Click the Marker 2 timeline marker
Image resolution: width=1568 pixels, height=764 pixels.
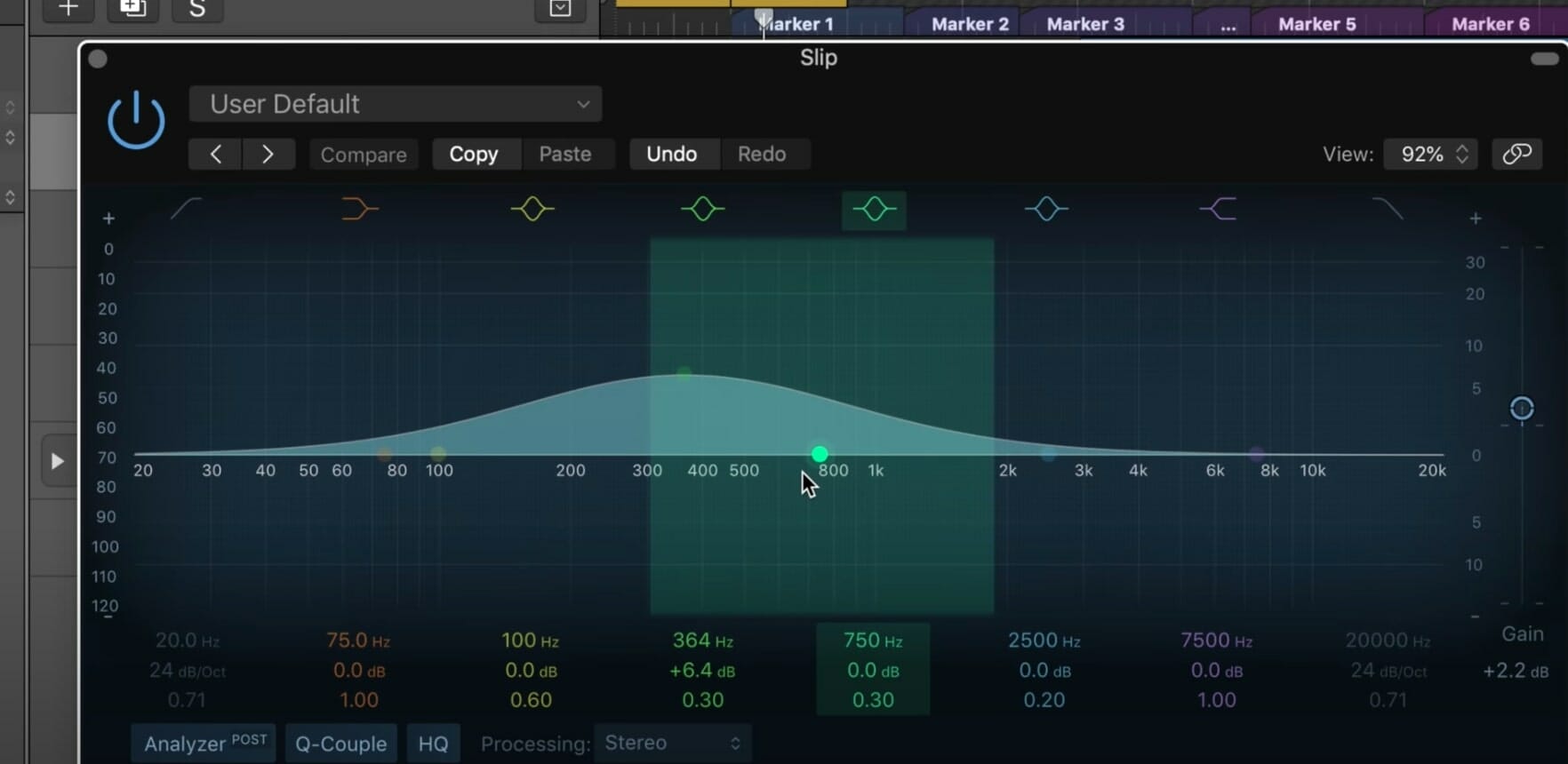click(969, 24)
